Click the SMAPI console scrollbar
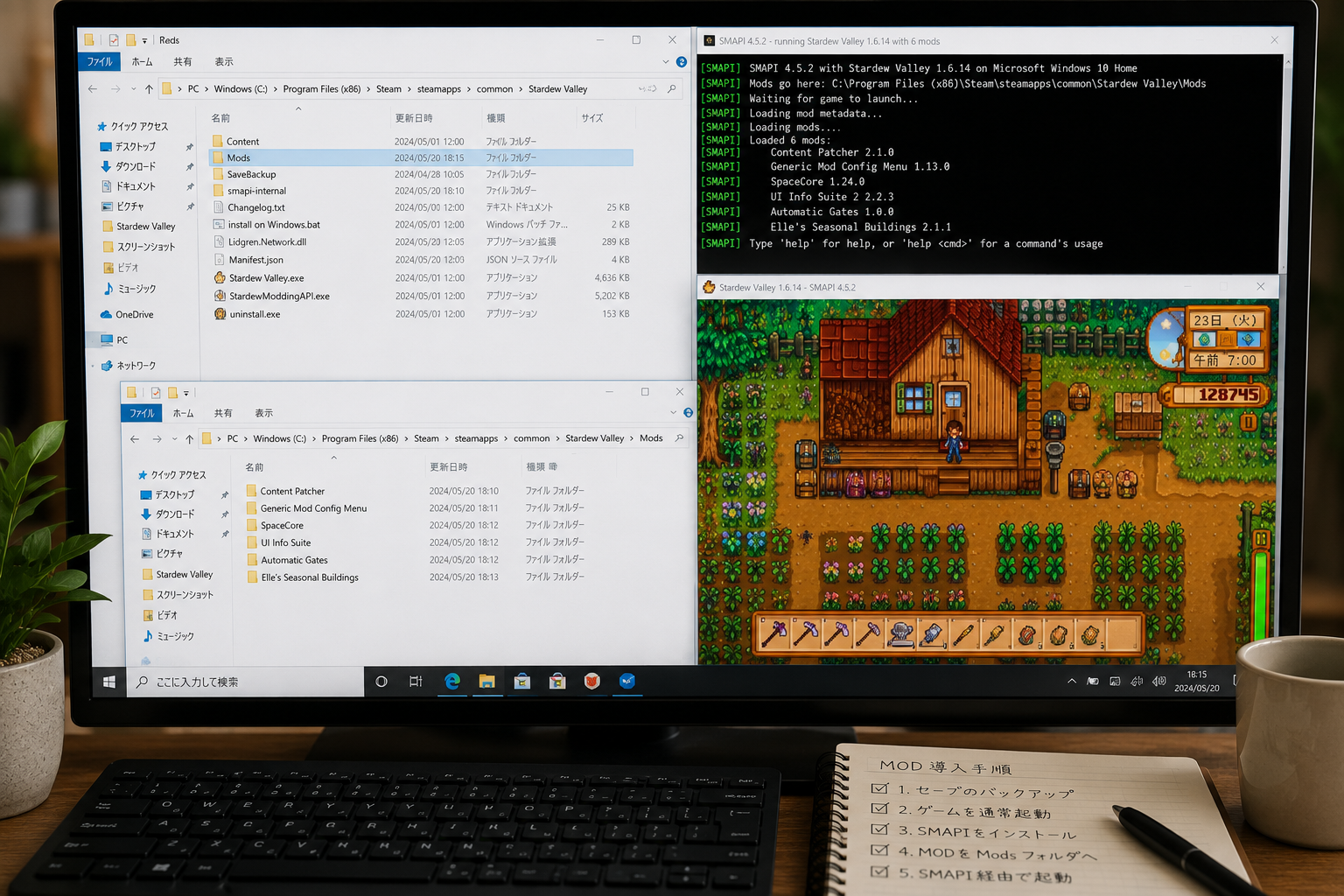The height and width of the screenshot is (896, 1344). coord(1285,163)
